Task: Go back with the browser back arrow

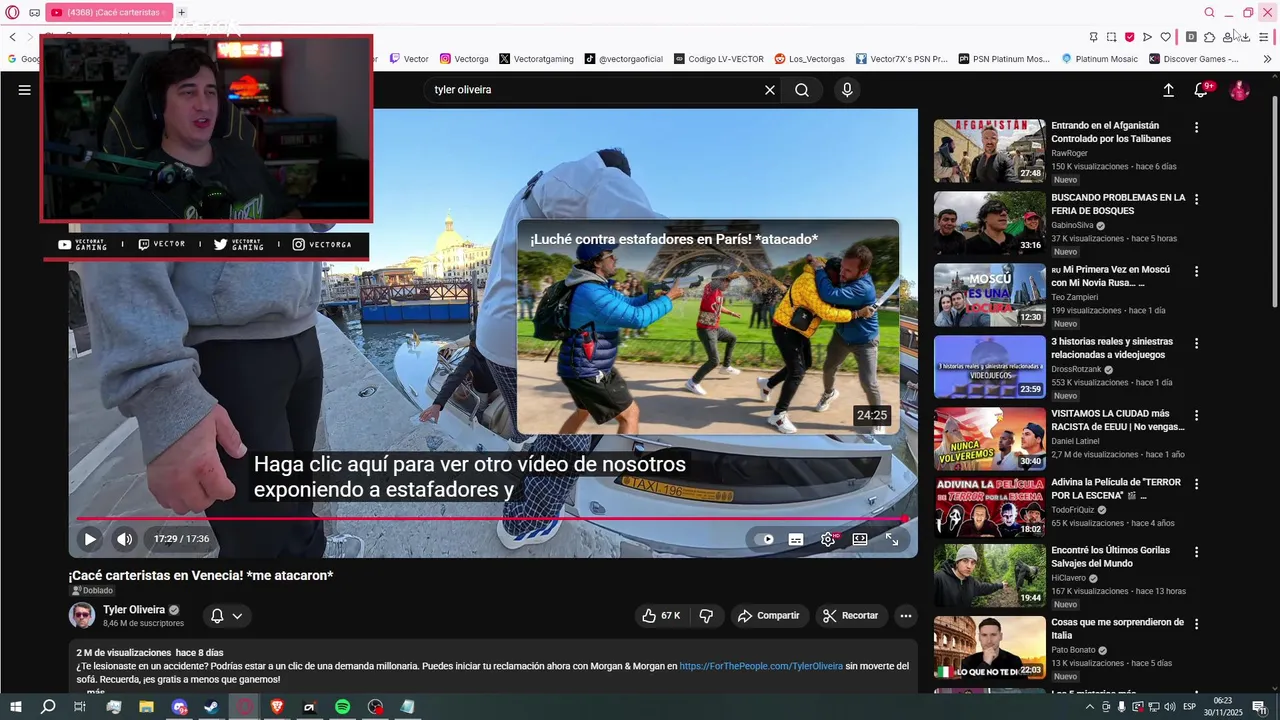Action: (x=12, y=37)
